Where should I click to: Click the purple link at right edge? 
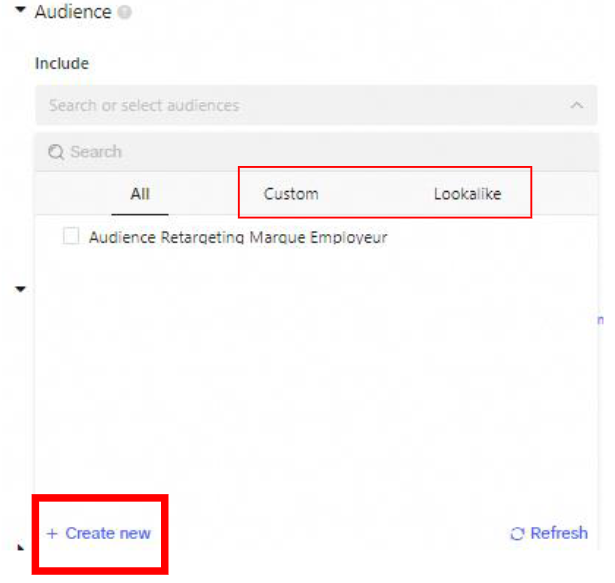tap(600, 320)
